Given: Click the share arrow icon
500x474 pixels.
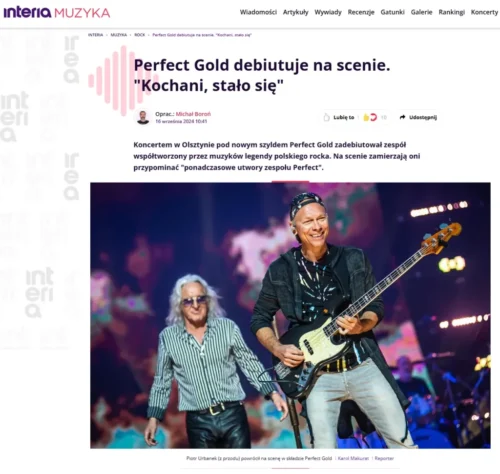Looking at the screenshot, I should [x=402, y=117].
